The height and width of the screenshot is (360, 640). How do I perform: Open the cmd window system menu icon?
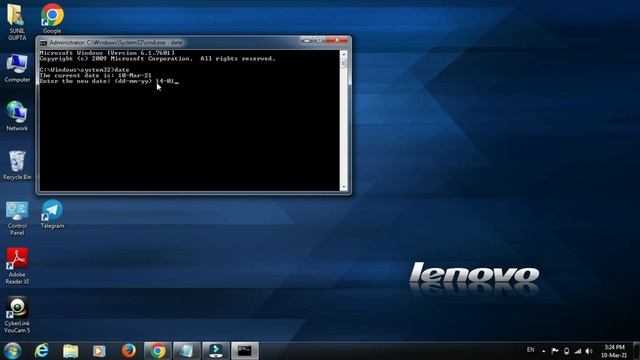(43, 42)
